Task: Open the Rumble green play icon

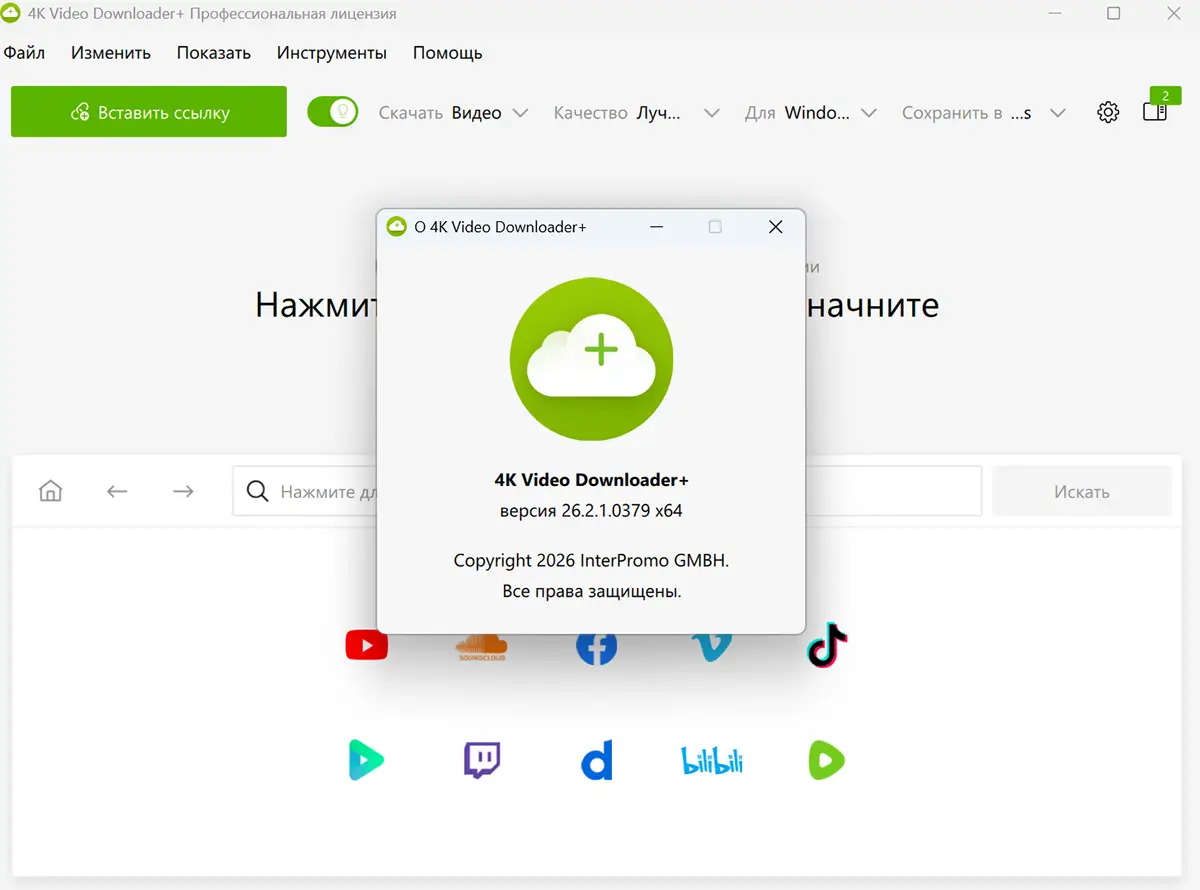Action: (x=827, y=761)
